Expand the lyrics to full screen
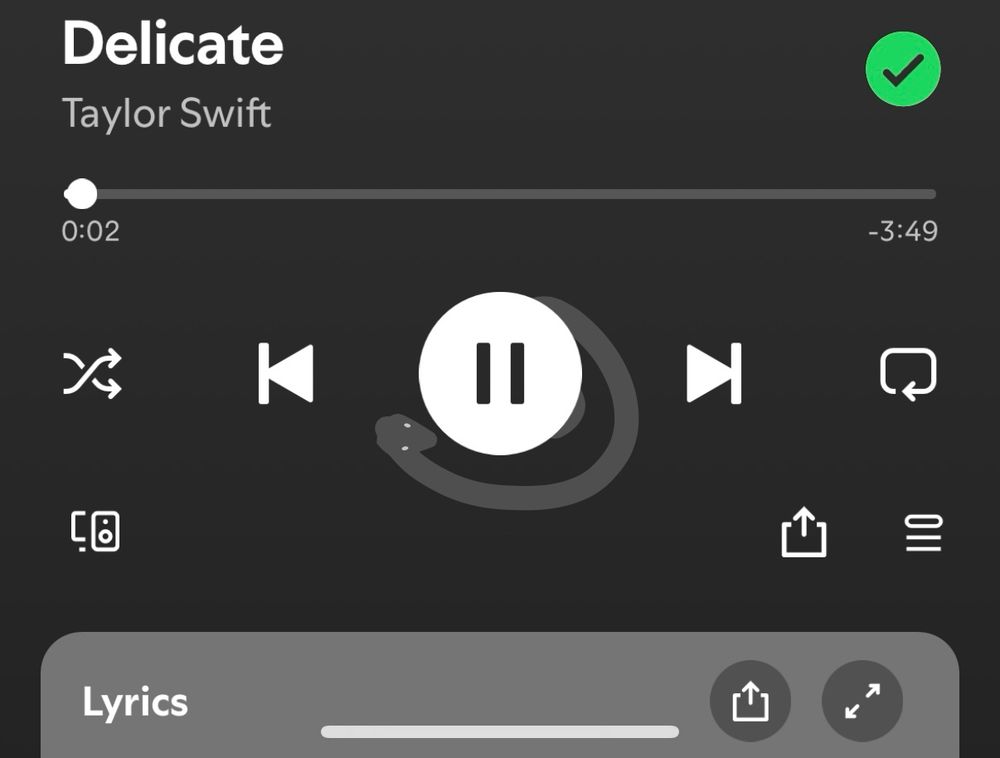The image size is (1000, 758). pyautogui.click(x=862, y=701)
